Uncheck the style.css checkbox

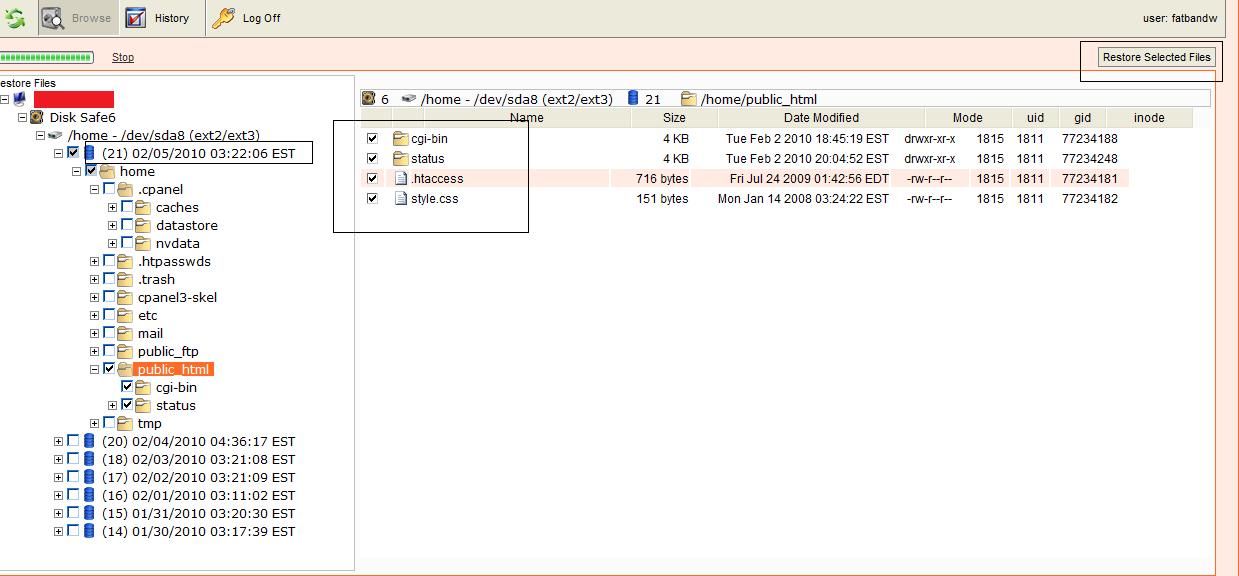click(373, 199)
